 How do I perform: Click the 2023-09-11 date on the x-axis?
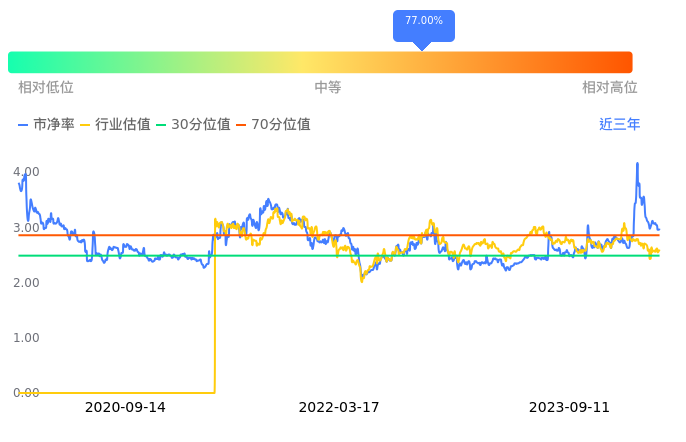click(569, 408)
